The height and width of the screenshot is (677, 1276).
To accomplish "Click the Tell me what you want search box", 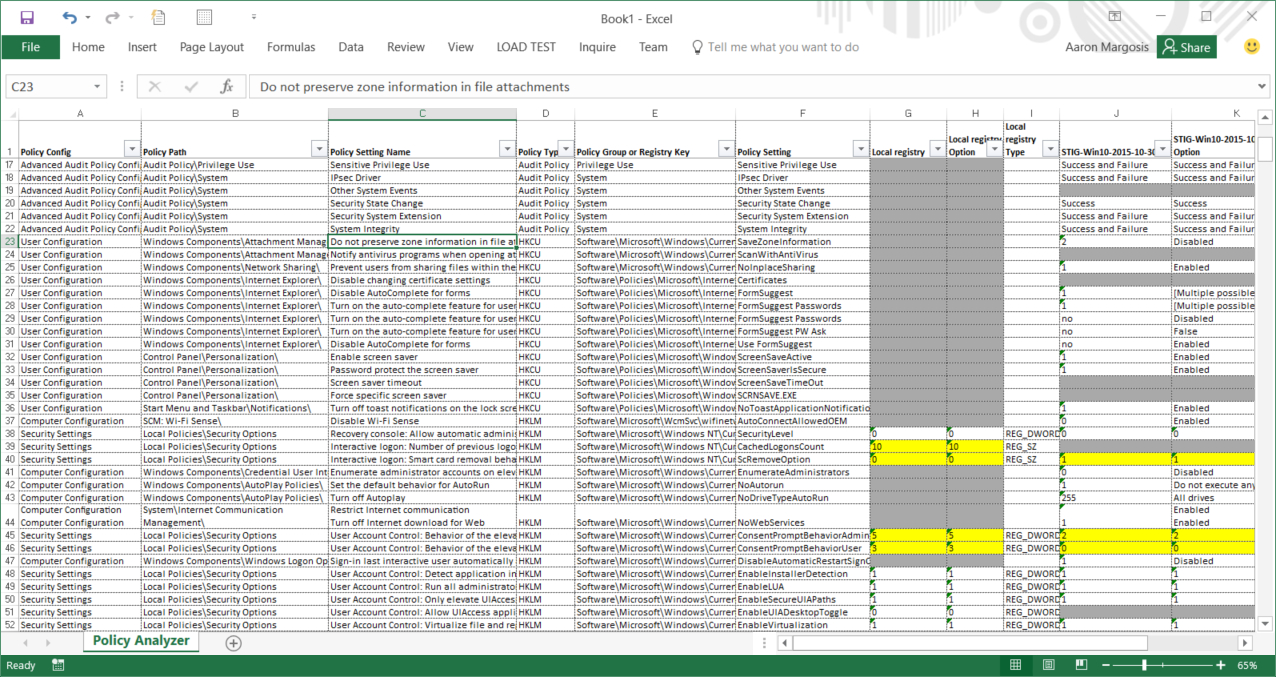I will coord(782,47).
